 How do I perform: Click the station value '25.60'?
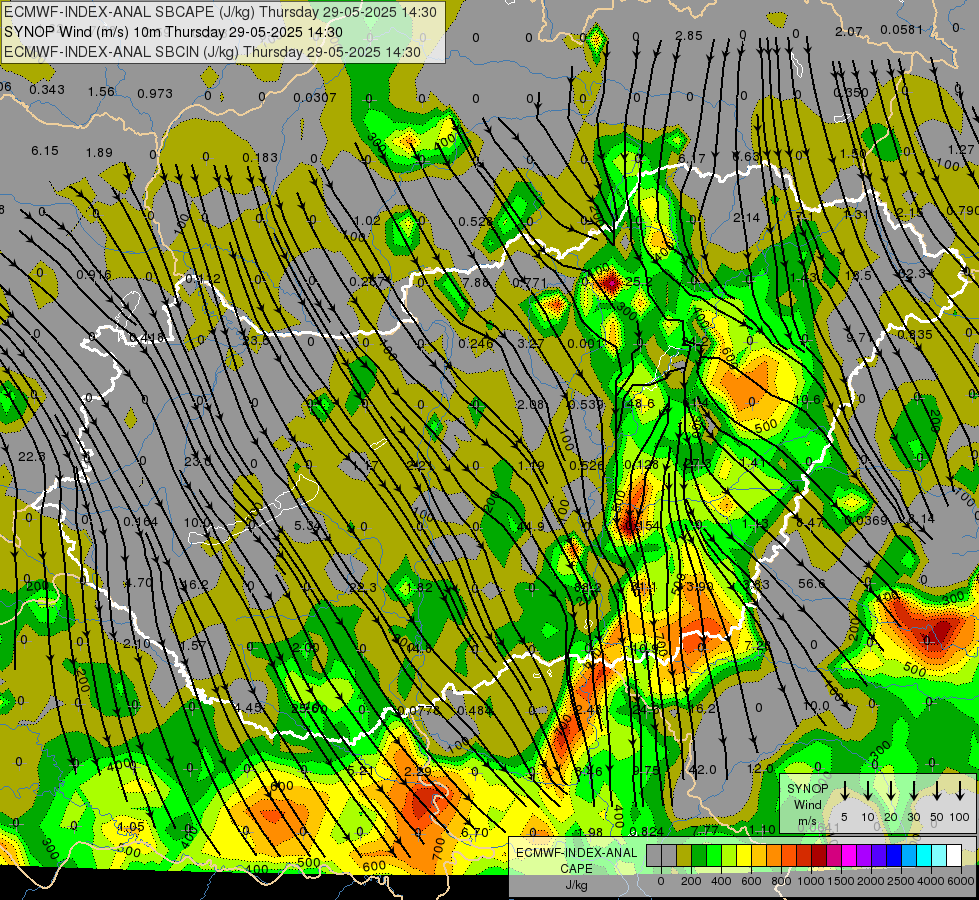pyautogui.click(x=309, y=708)
